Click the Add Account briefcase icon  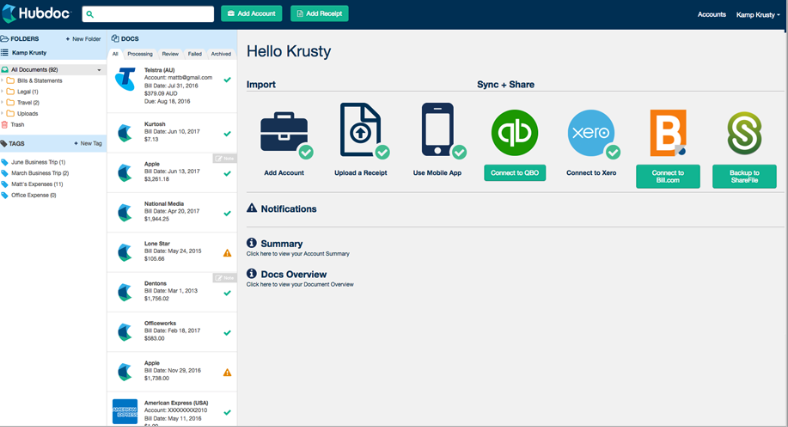click(284, 133)
